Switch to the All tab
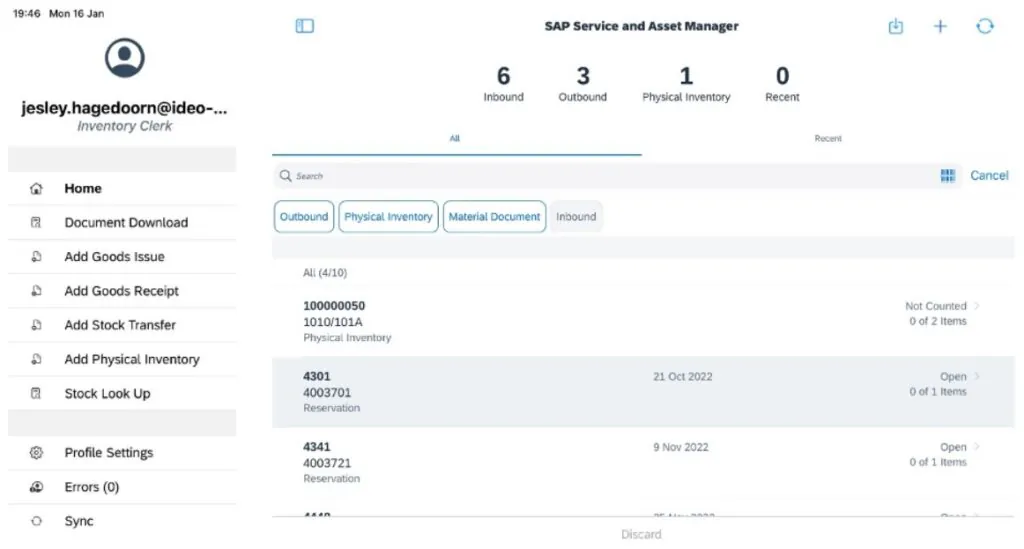 pyautogui.click(x=456, y=138)
